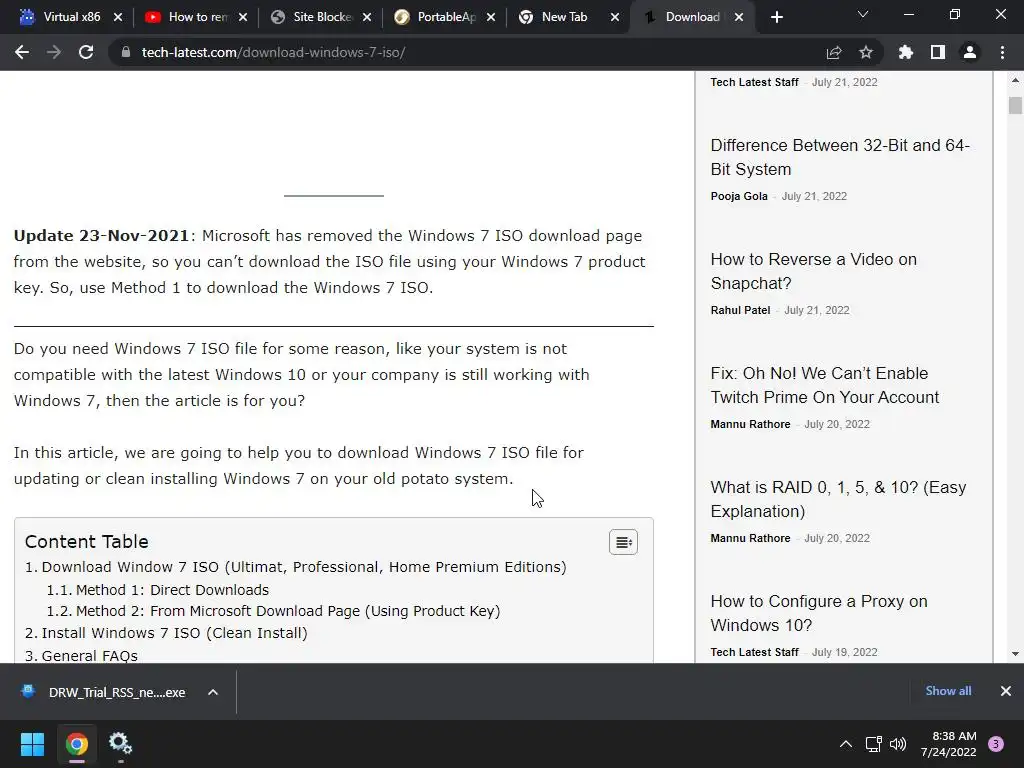Open the Chrome three-dot menu
The height and width of the screenshot is (768, 1024).
pyautogui.click(x=1002, y=52)
